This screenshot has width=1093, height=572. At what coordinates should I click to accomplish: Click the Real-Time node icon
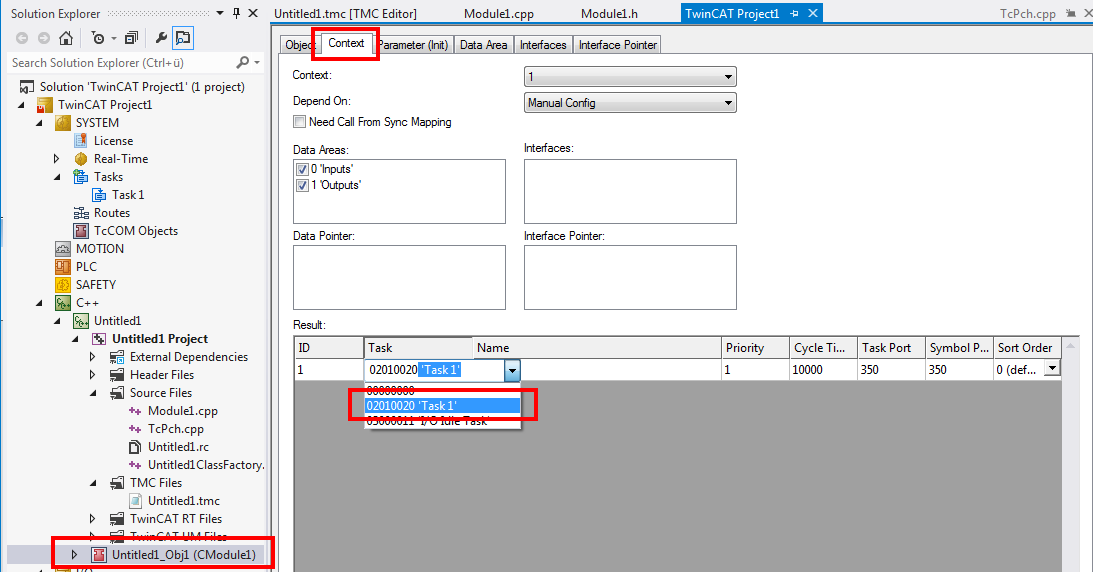[x=81, y=159]
